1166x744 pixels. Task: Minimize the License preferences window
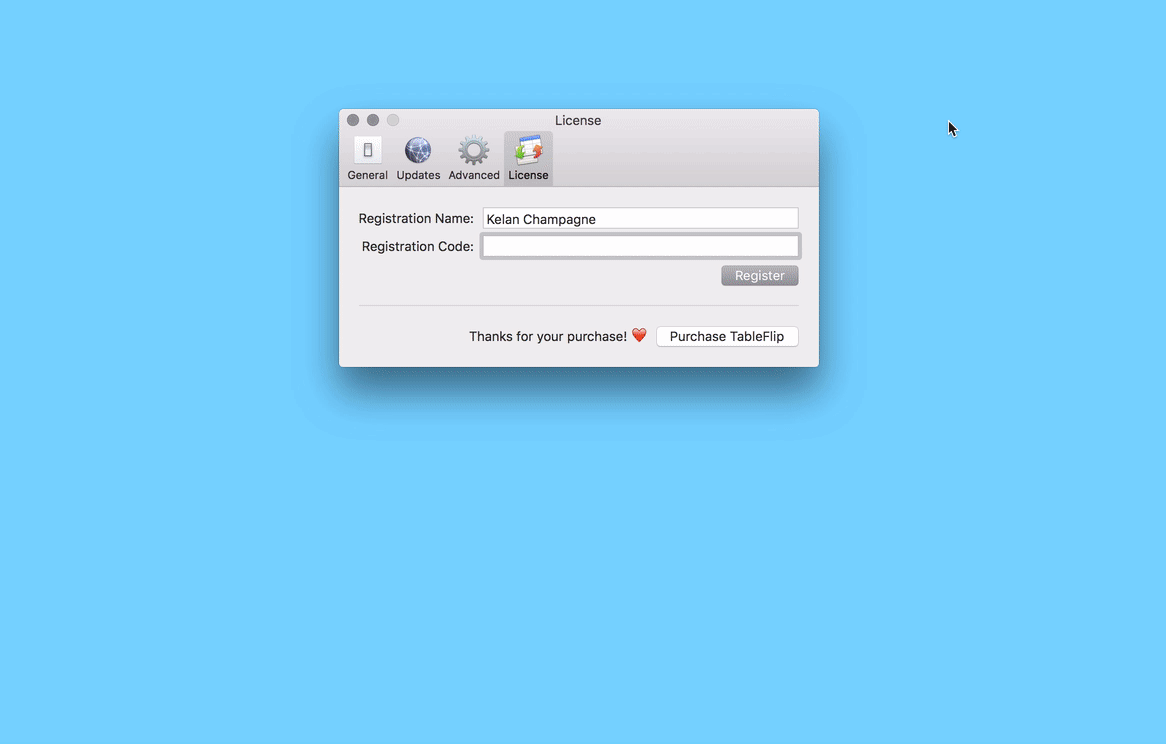click(373, 120)
